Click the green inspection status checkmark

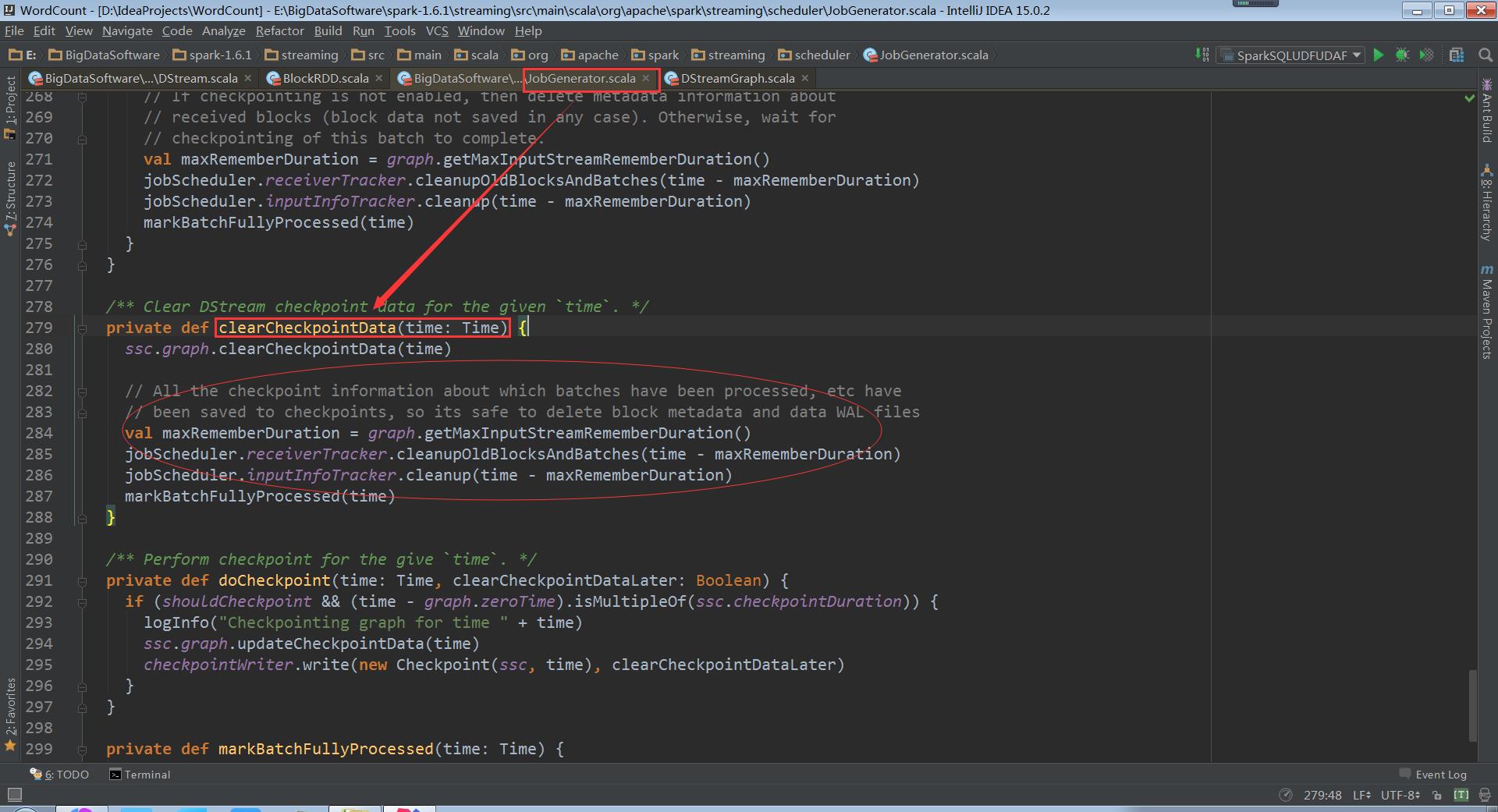point(1470,98)
